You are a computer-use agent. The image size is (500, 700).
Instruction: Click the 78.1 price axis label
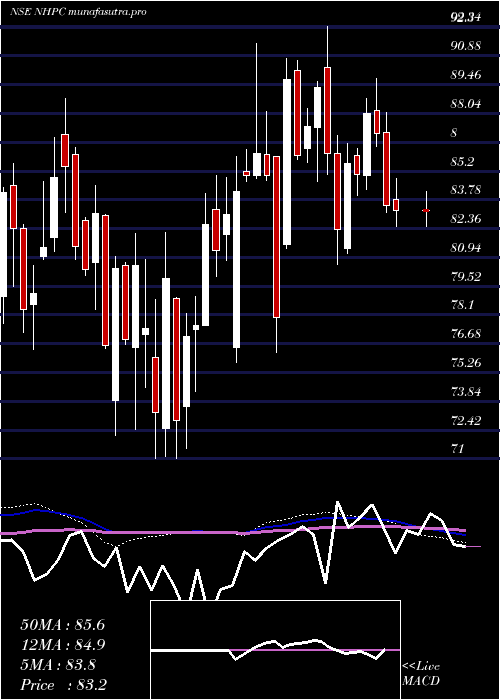click(x=462, y=305)
